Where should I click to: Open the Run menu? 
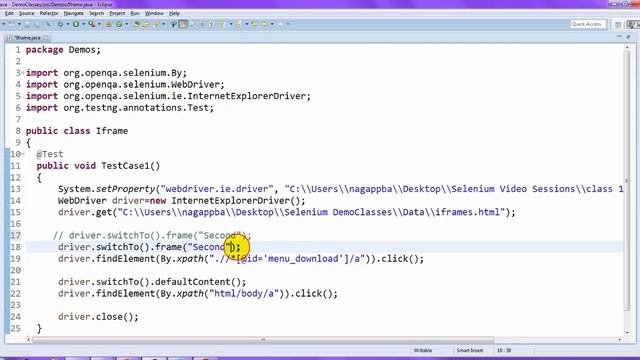[135, 13]
